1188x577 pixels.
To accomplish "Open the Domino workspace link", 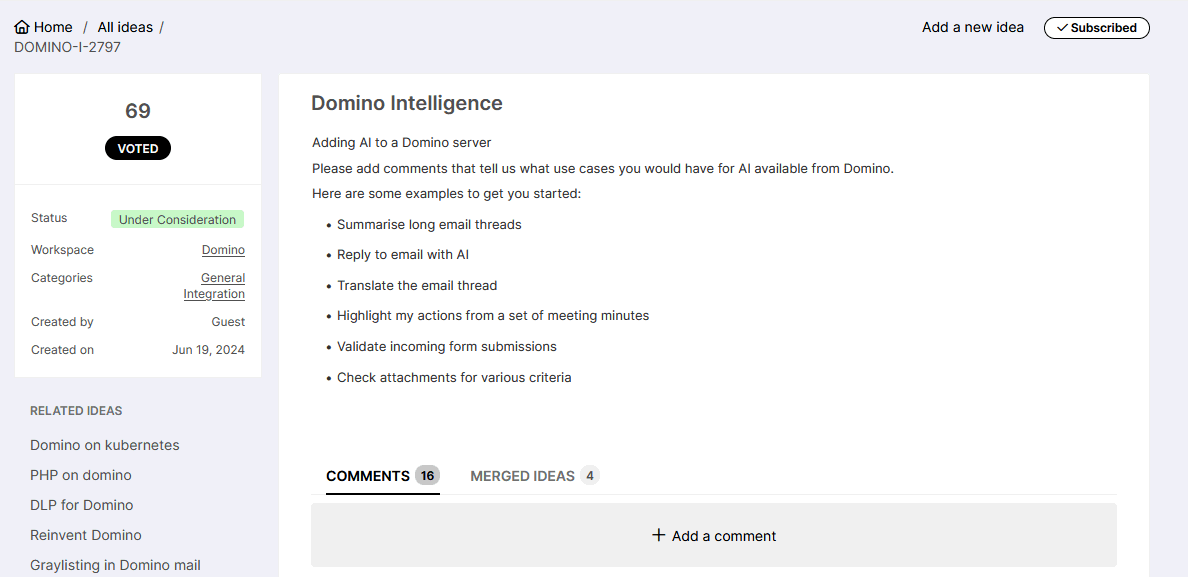I will [223, 250].
